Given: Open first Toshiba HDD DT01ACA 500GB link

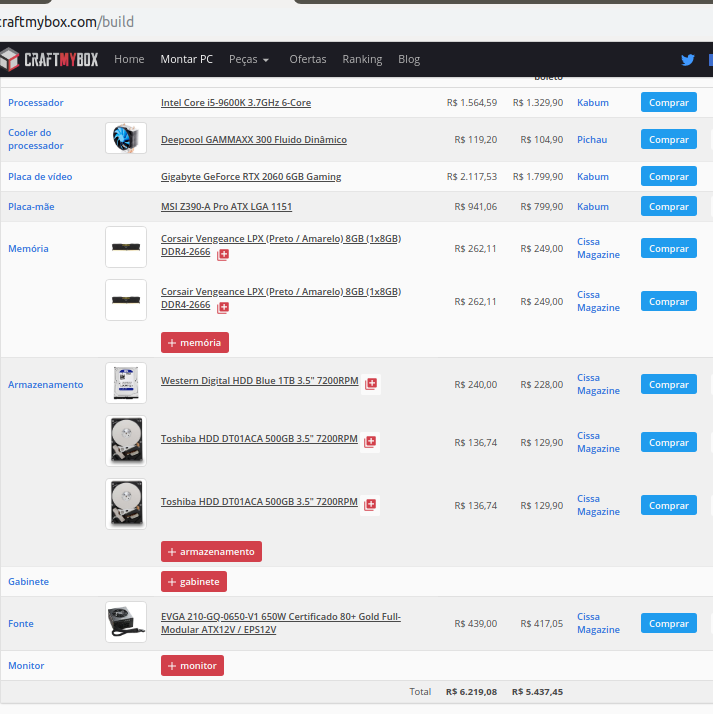Looking at the screenshot, I should pos(259,439).
